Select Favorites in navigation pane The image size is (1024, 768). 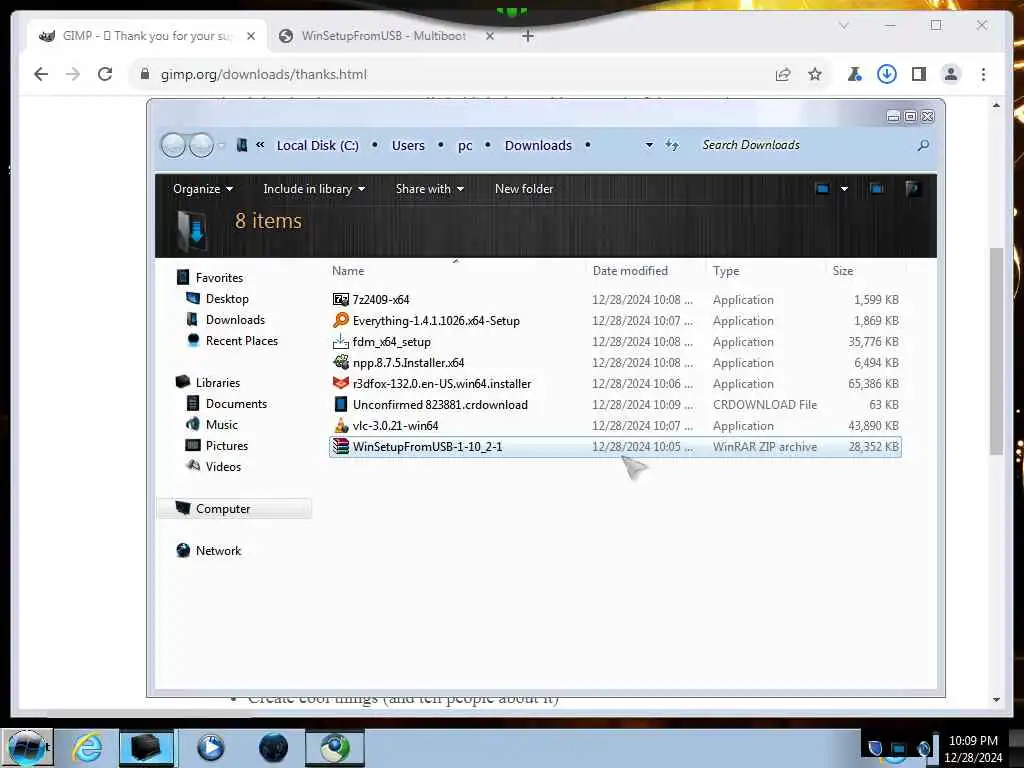[x=219, y=278]
